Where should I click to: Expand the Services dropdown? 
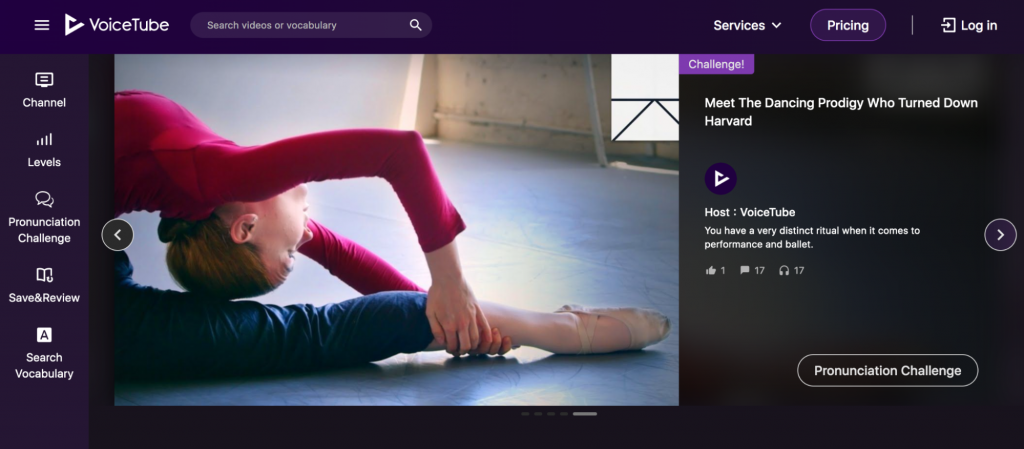pyautogui.click(x=747, y=25)
